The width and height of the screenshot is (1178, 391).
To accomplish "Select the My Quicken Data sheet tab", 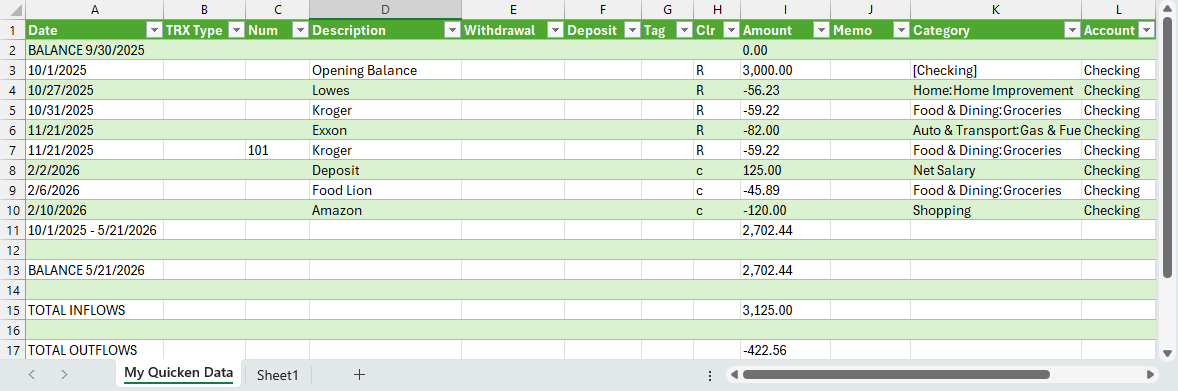I will 179,374.
